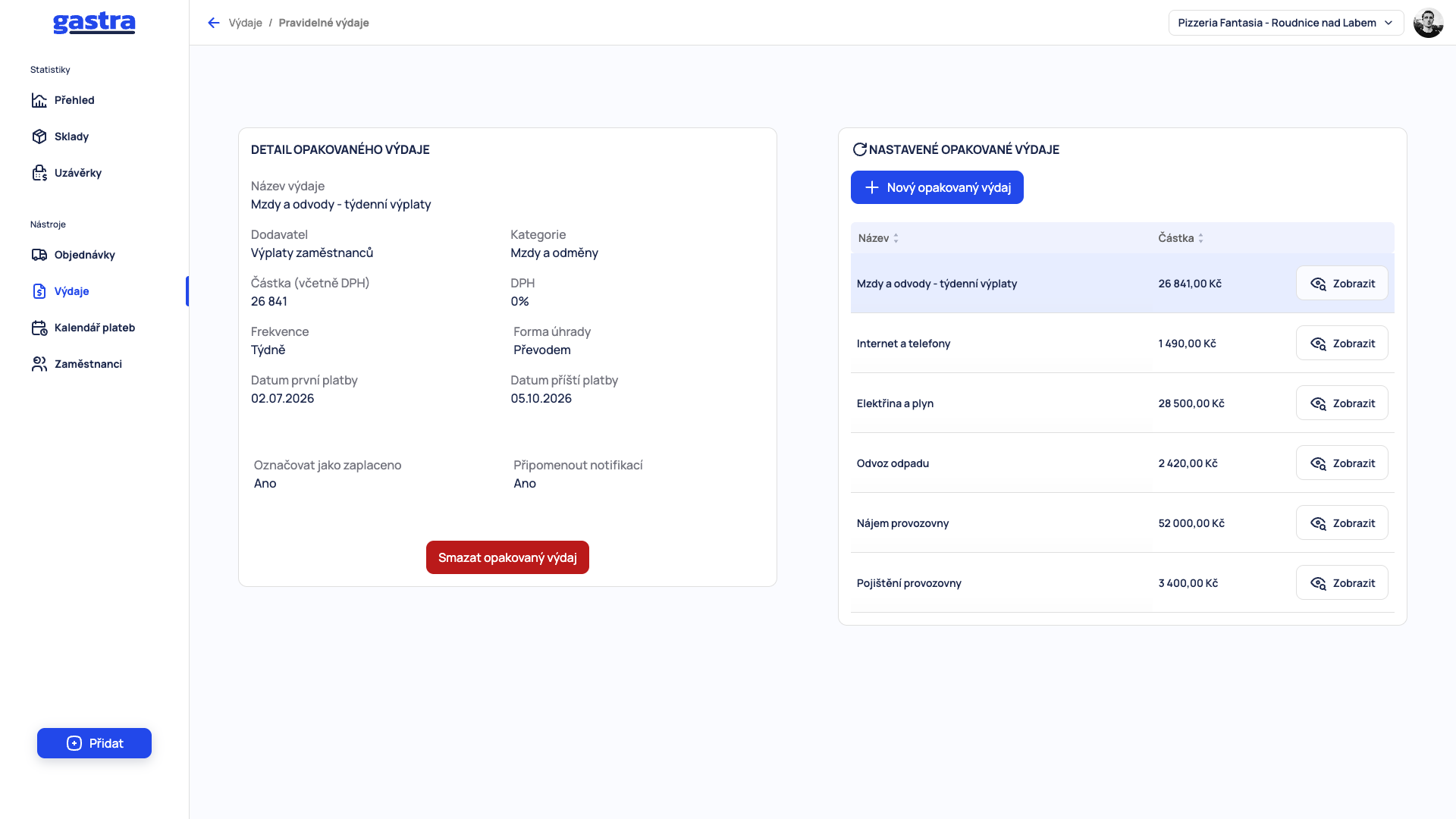Create Nový opakovaný výdaj
Viewport: 1456px width, 819px height.
point(937,187)
